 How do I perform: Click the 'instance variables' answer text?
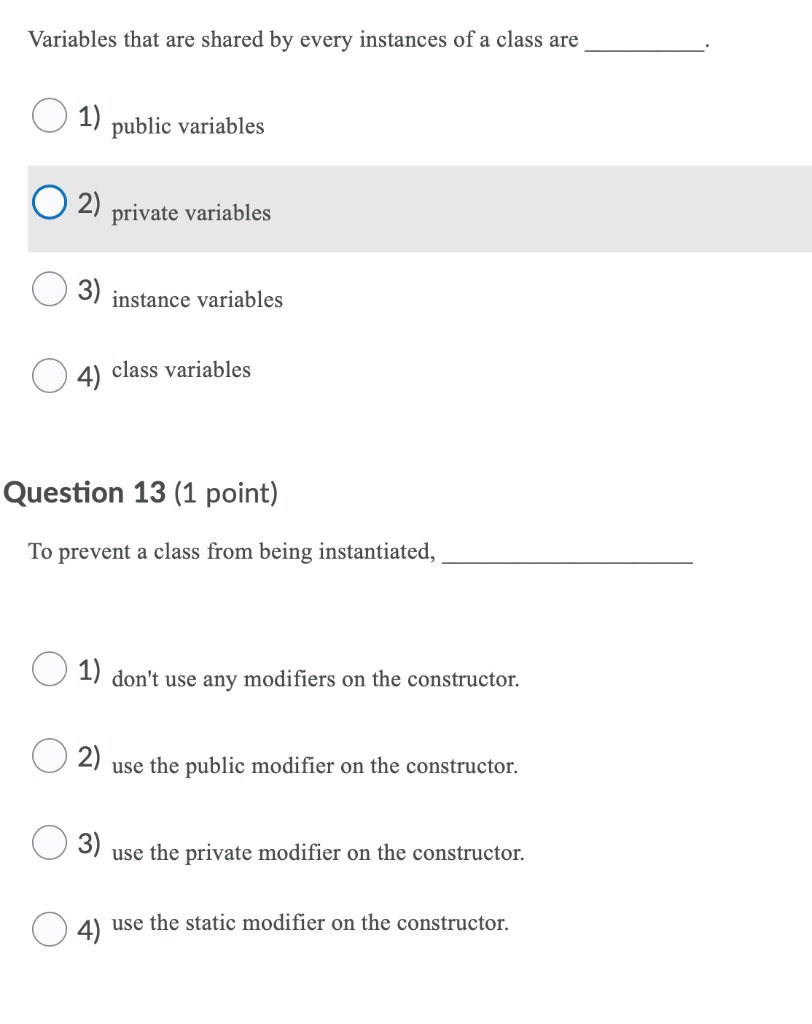click(197, 300)
